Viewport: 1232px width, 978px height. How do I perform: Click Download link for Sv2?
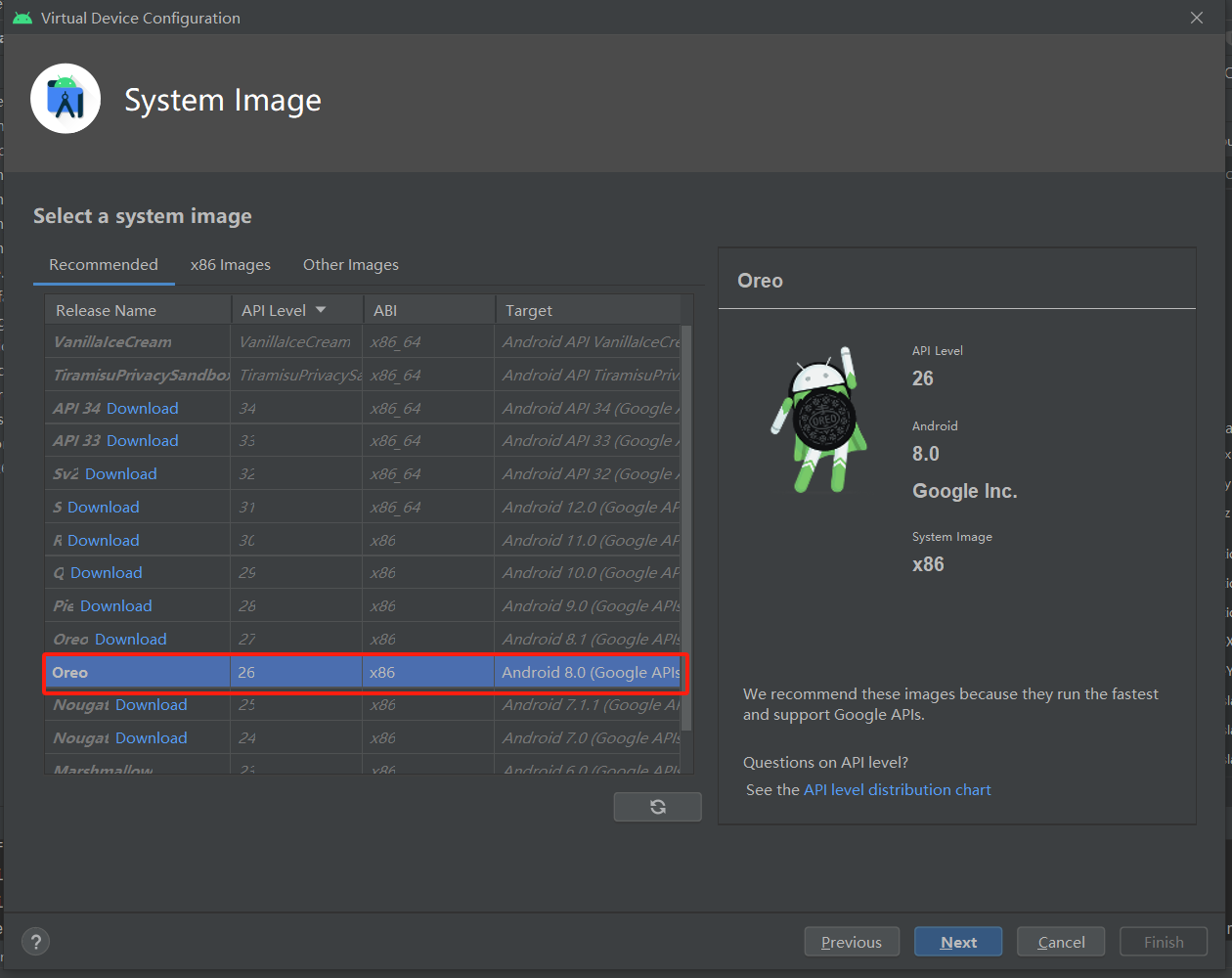click(x=121, y=474)
